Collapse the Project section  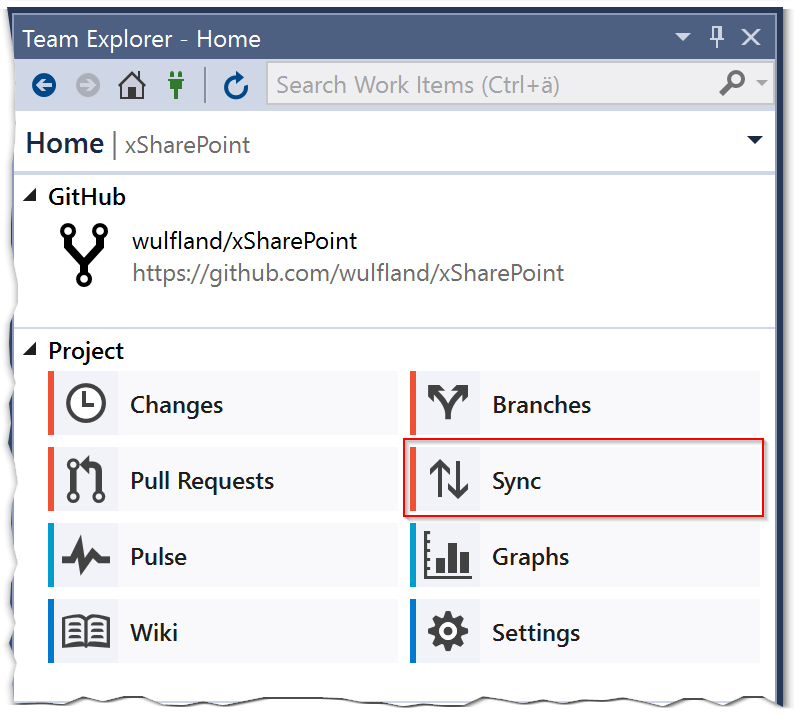pos(33,351)
